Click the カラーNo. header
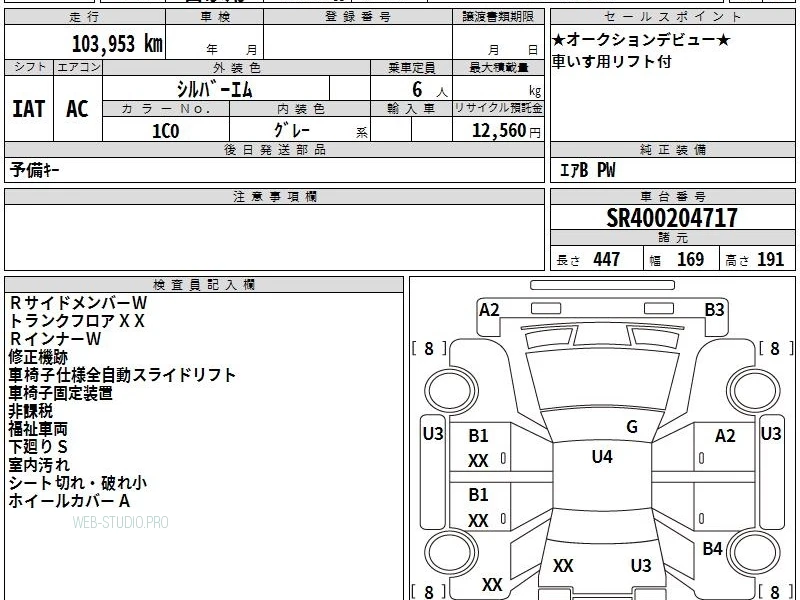 (166, 109)
